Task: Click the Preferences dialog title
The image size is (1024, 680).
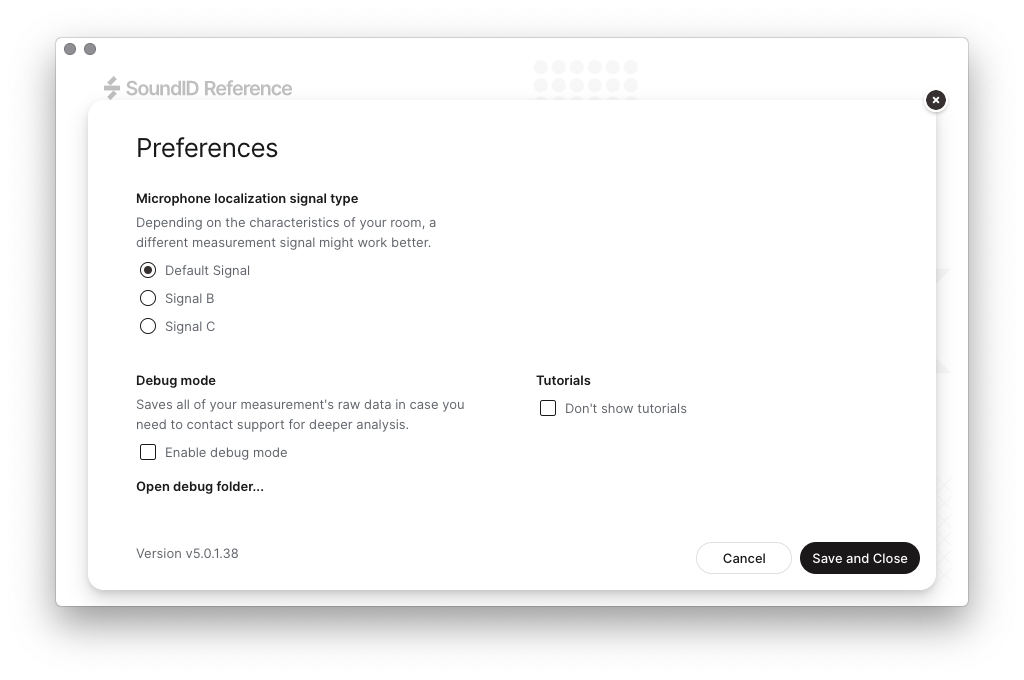Action: point(207,148)
